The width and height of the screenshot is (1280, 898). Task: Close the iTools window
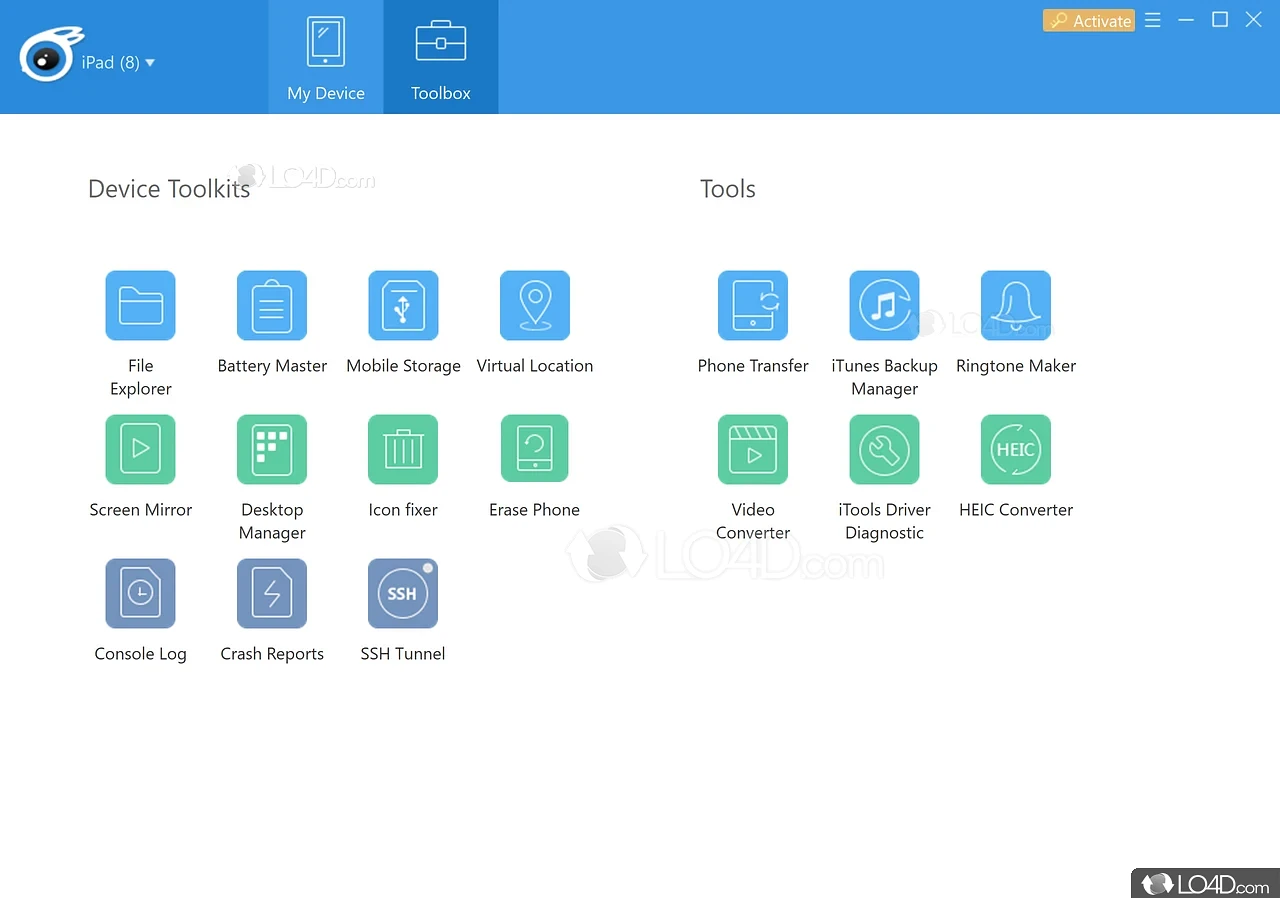(x=1253, y=20)
